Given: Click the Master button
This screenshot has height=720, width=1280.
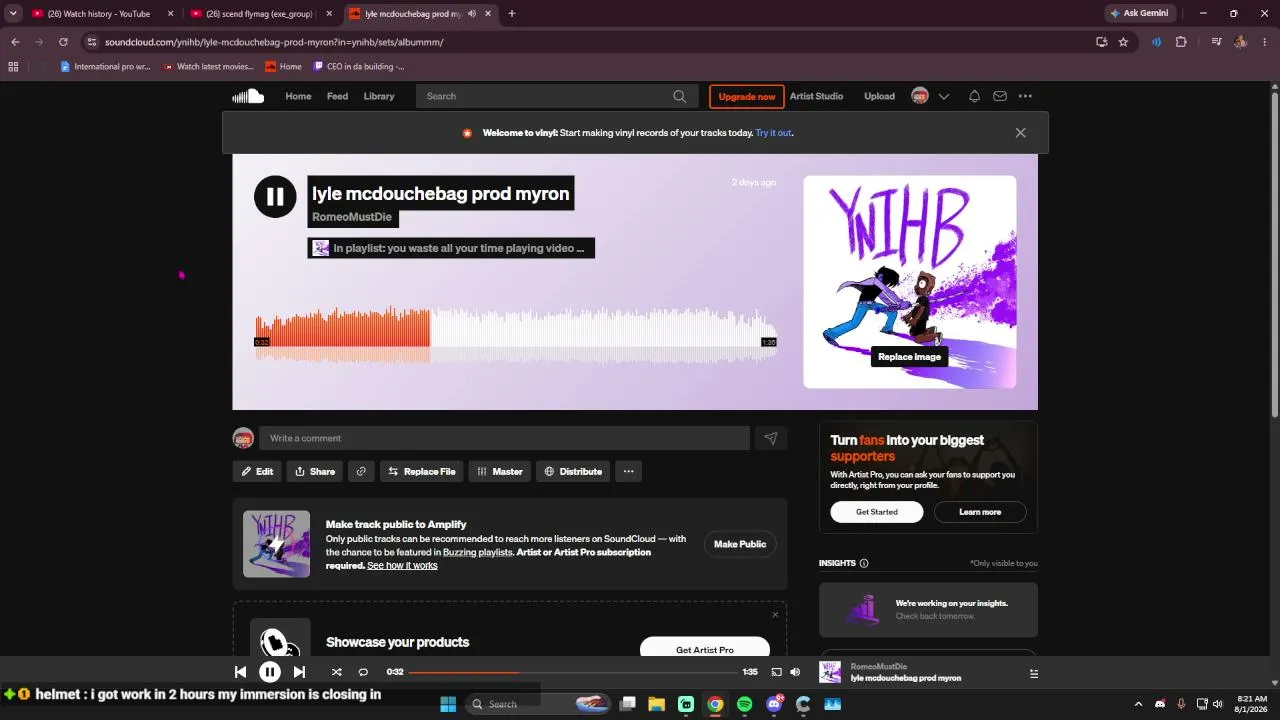Looking at the screenshot, I should pos(499,471).
